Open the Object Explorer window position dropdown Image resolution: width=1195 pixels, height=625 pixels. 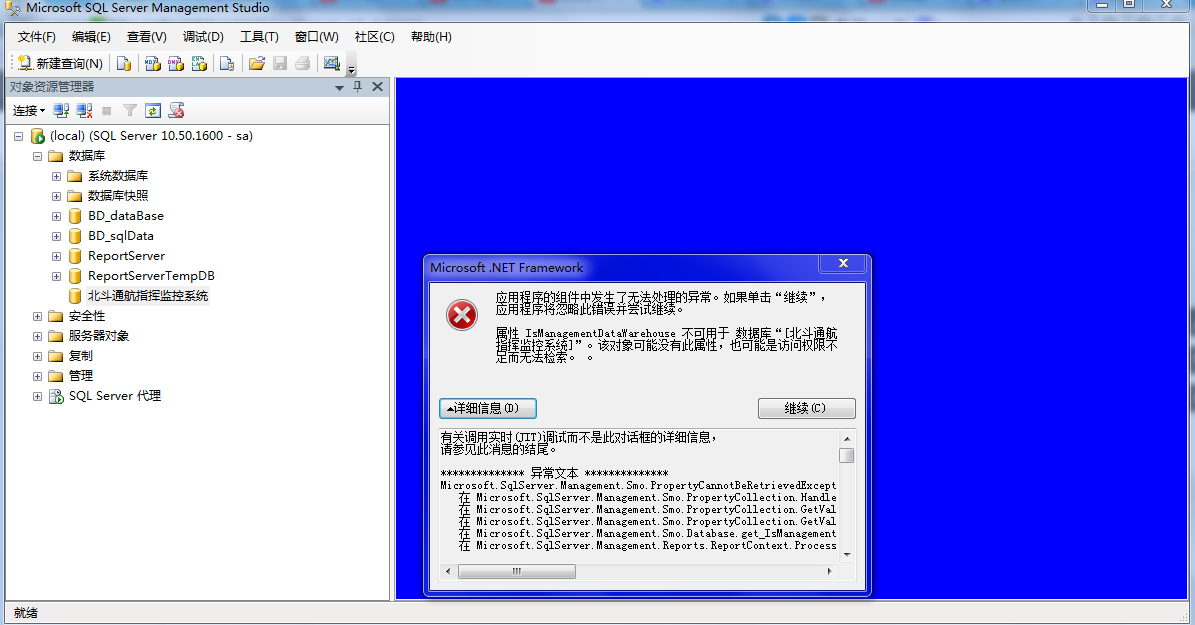(x=339, y=88)
